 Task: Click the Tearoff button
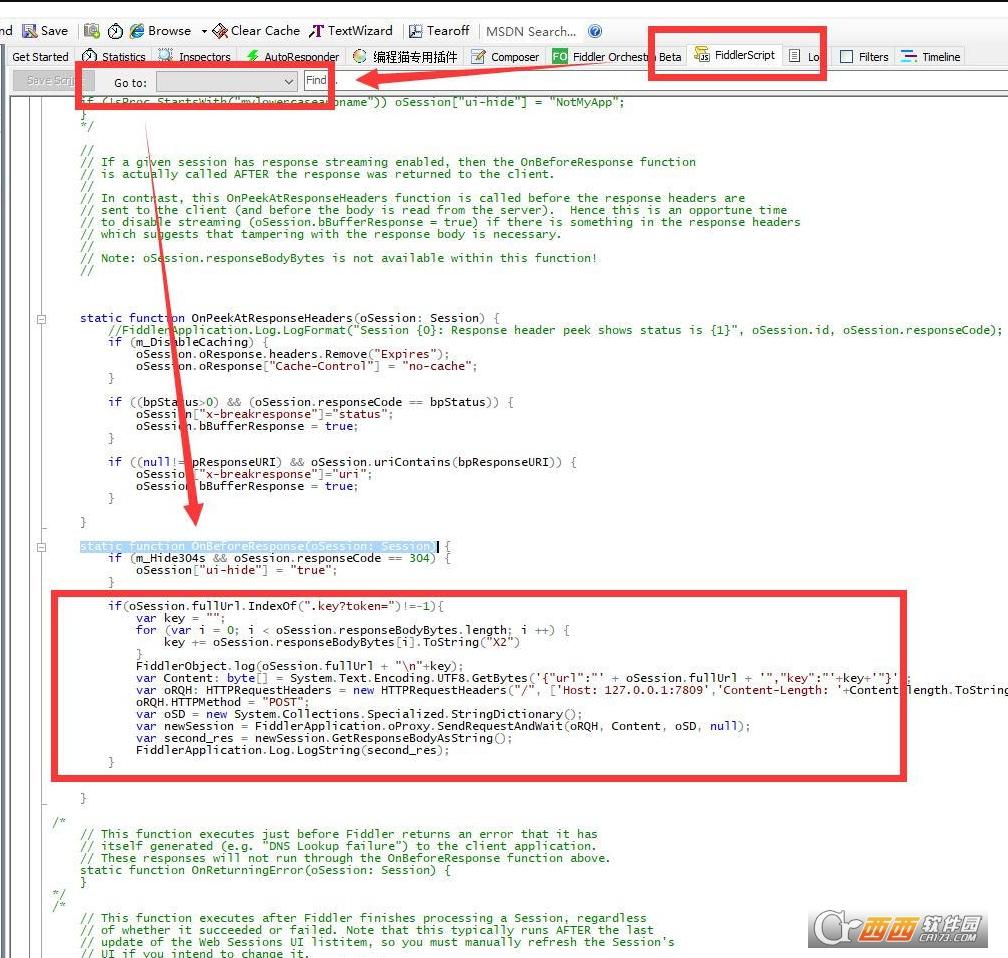tap(442, 31)
